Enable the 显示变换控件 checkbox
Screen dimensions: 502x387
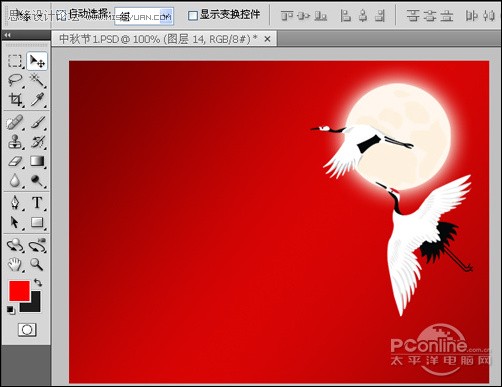click(x=193, y=15)
